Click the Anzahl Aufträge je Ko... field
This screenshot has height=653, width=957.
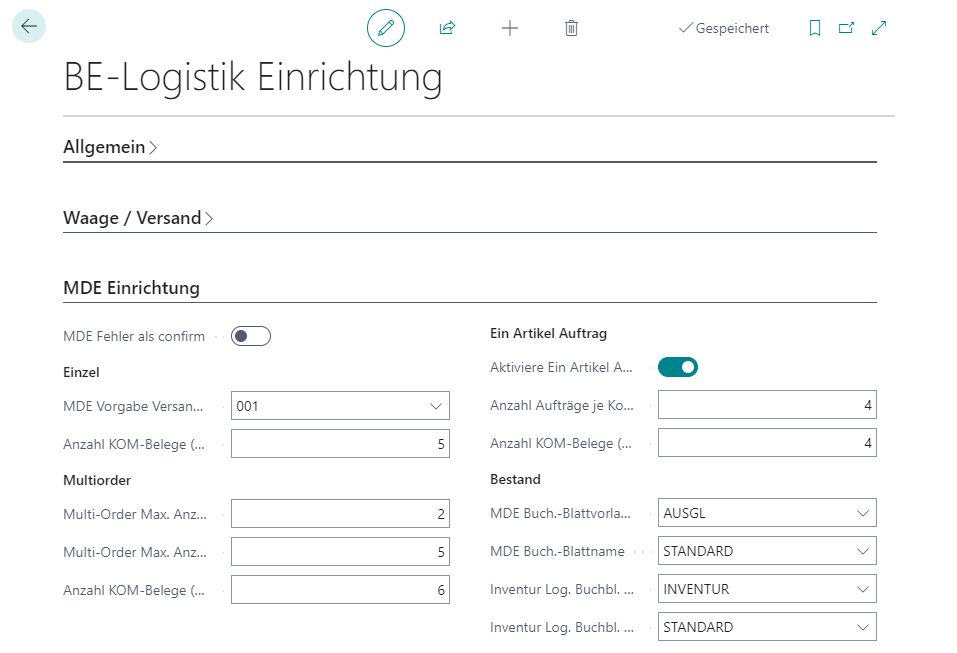tap(767, 405)
